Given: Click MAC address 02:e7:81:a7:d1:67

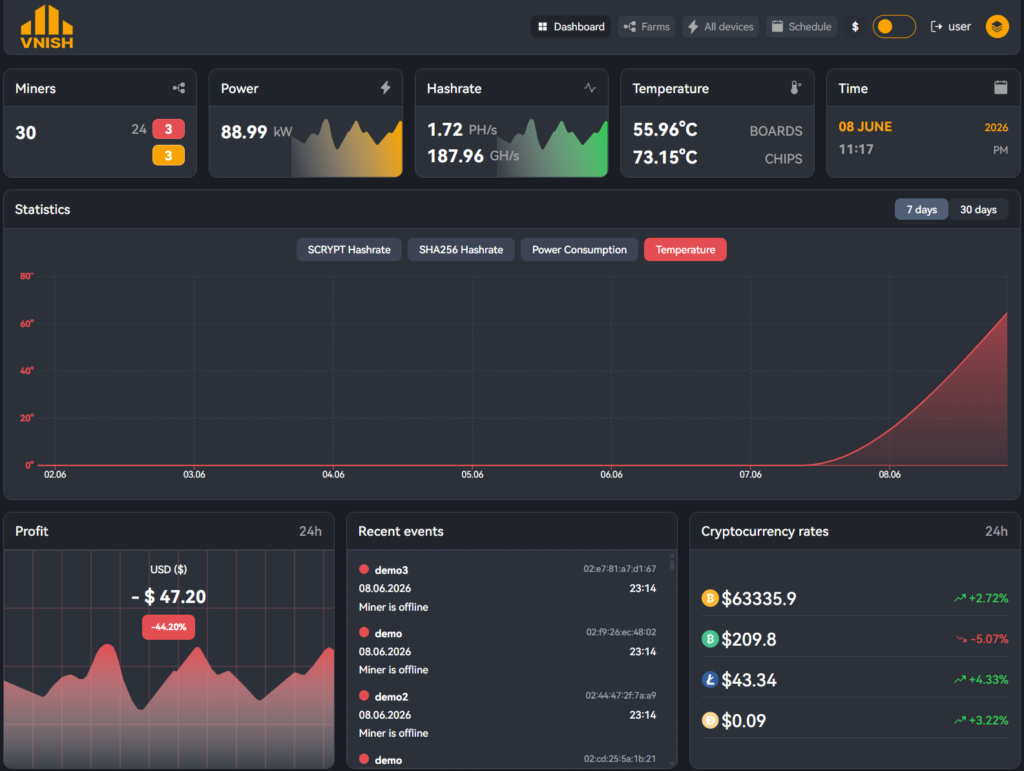Looking at the screenshot, I should click(x=619, y=569).
